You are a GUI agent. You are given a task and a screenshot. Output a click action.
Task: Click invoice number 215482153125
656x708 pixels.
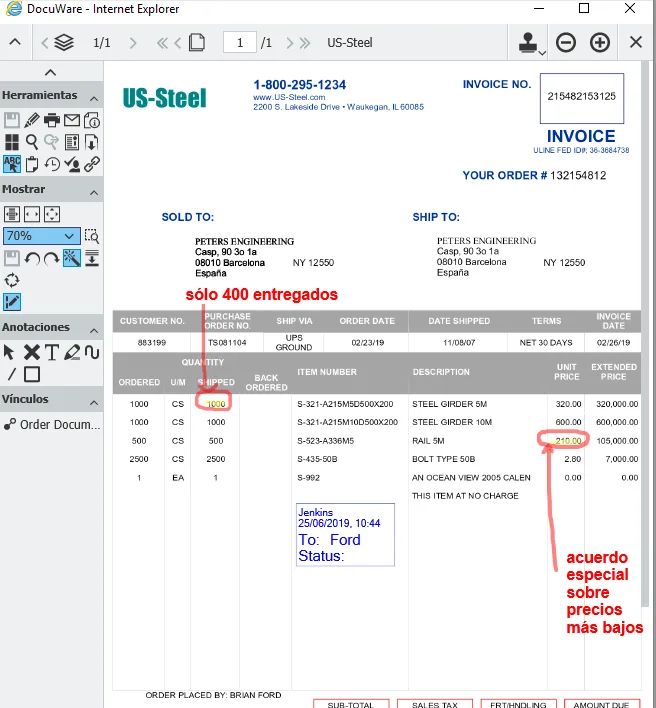coord(582,96)
